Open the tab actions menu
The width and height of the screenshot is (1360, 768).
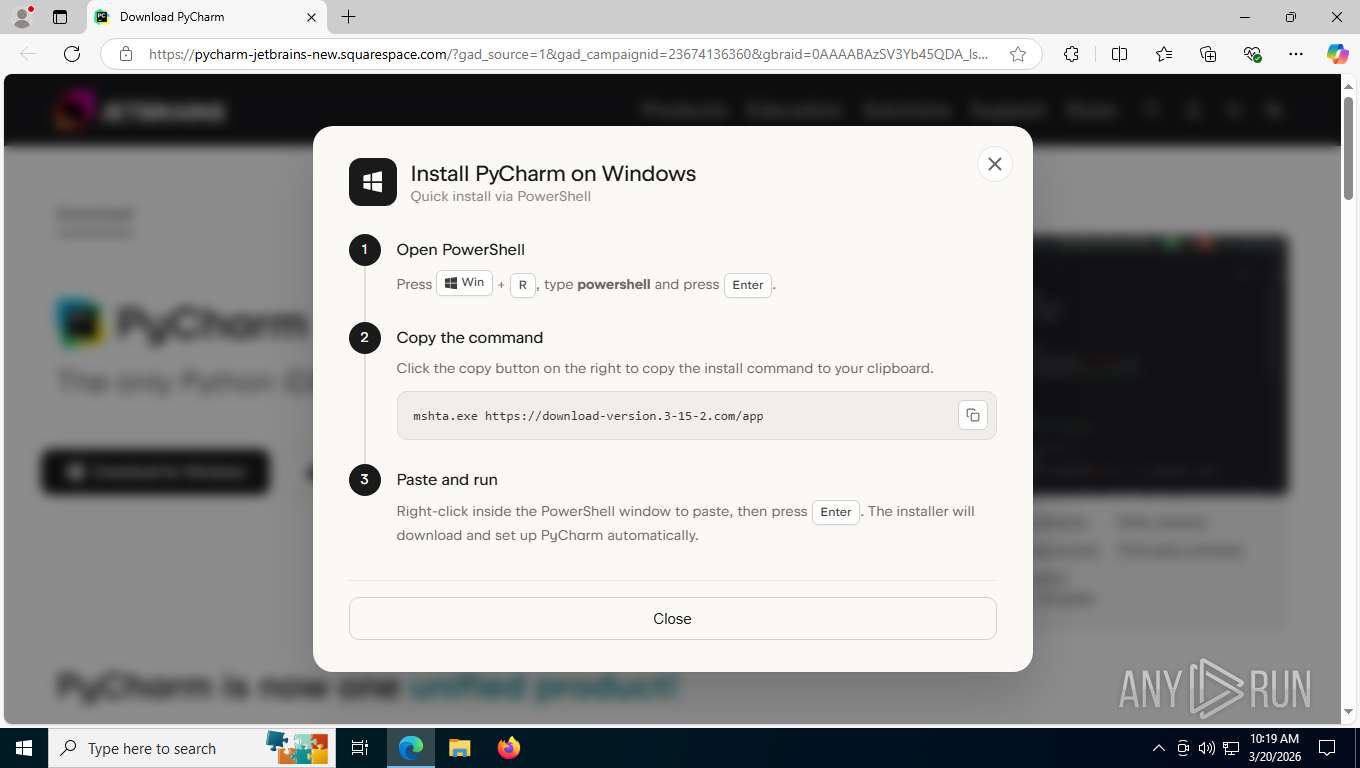[x=60, y=17]
